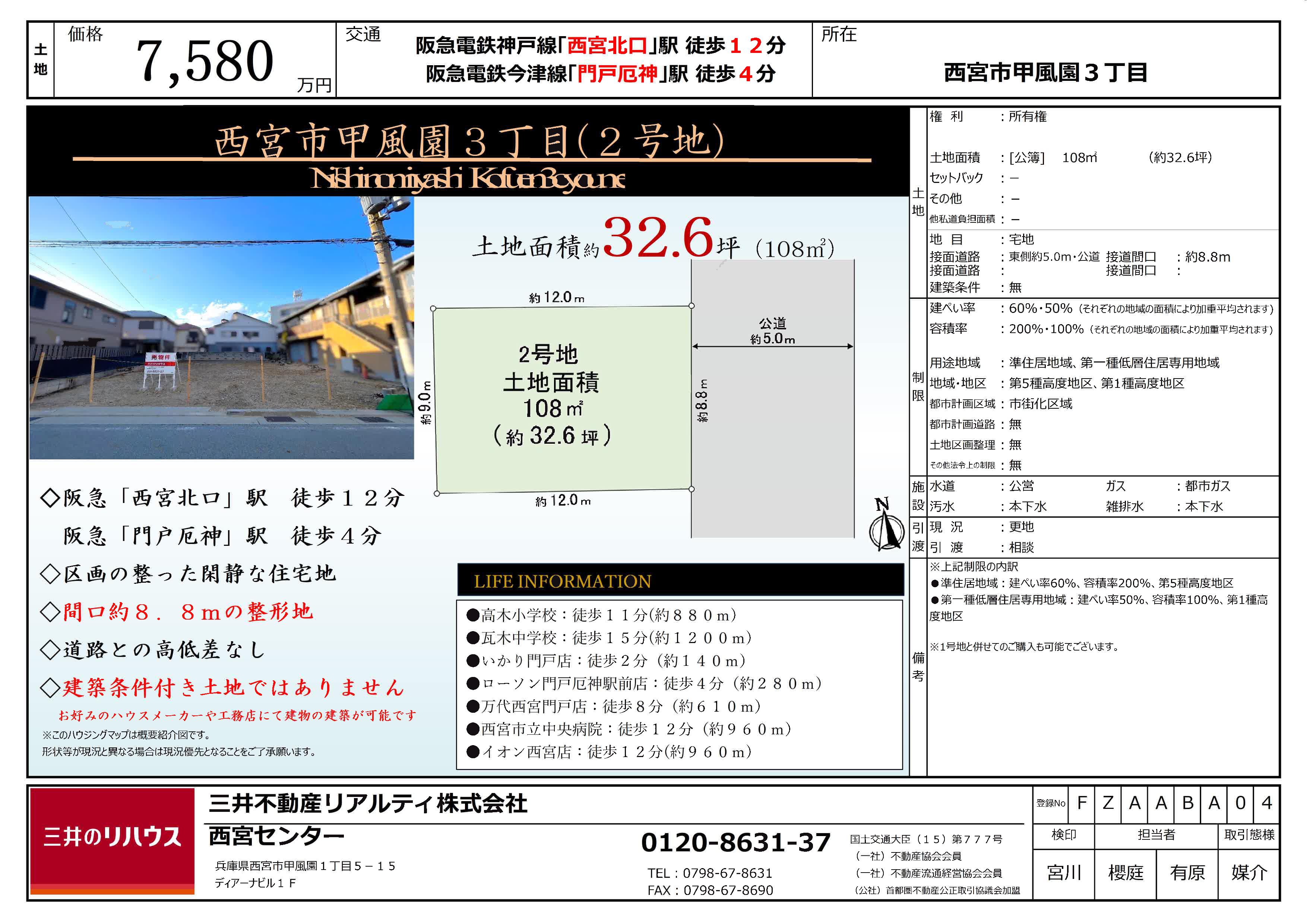
Task: Click the large red 32.6 tsubo figure
Action: (658, 237)
